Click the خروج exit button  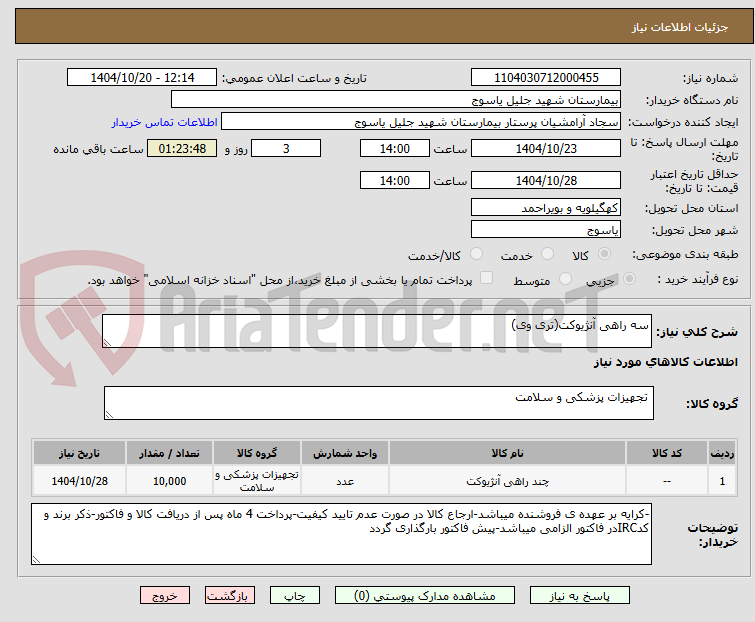(x=165, y=596)
